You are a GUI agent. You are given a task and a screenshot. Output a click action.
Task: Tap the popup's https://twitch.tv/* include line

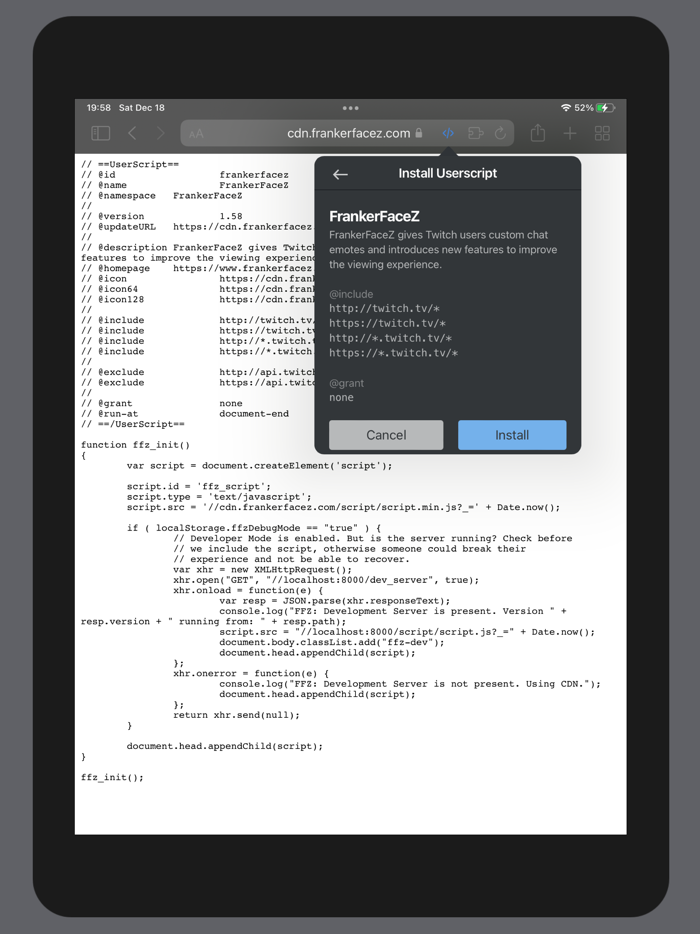click(x=387, y=323)
